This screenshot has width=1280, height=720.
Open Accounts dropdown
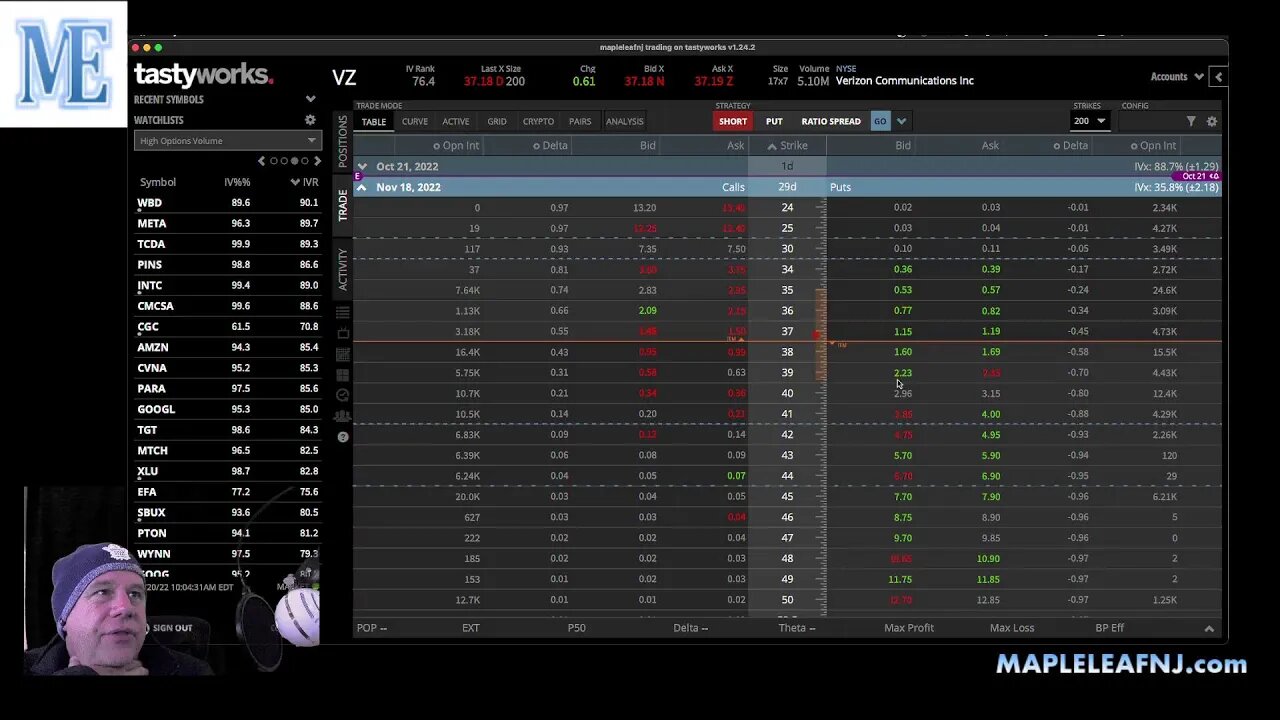[x=1175, y=77]
